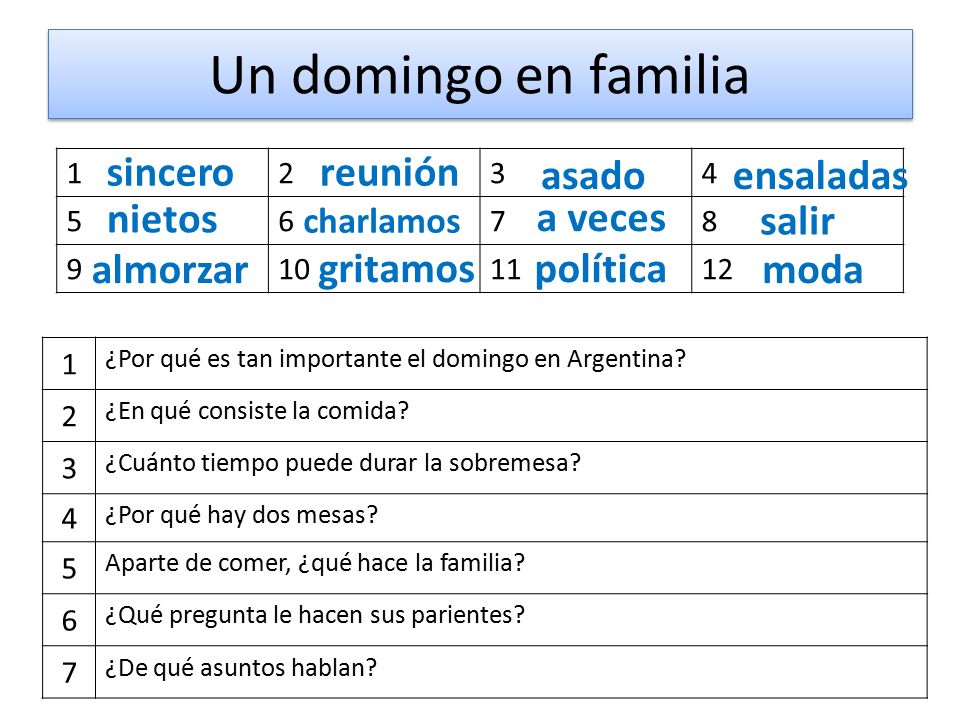
Task: Click question about domingo en Argentina
Action: [396, 359]
